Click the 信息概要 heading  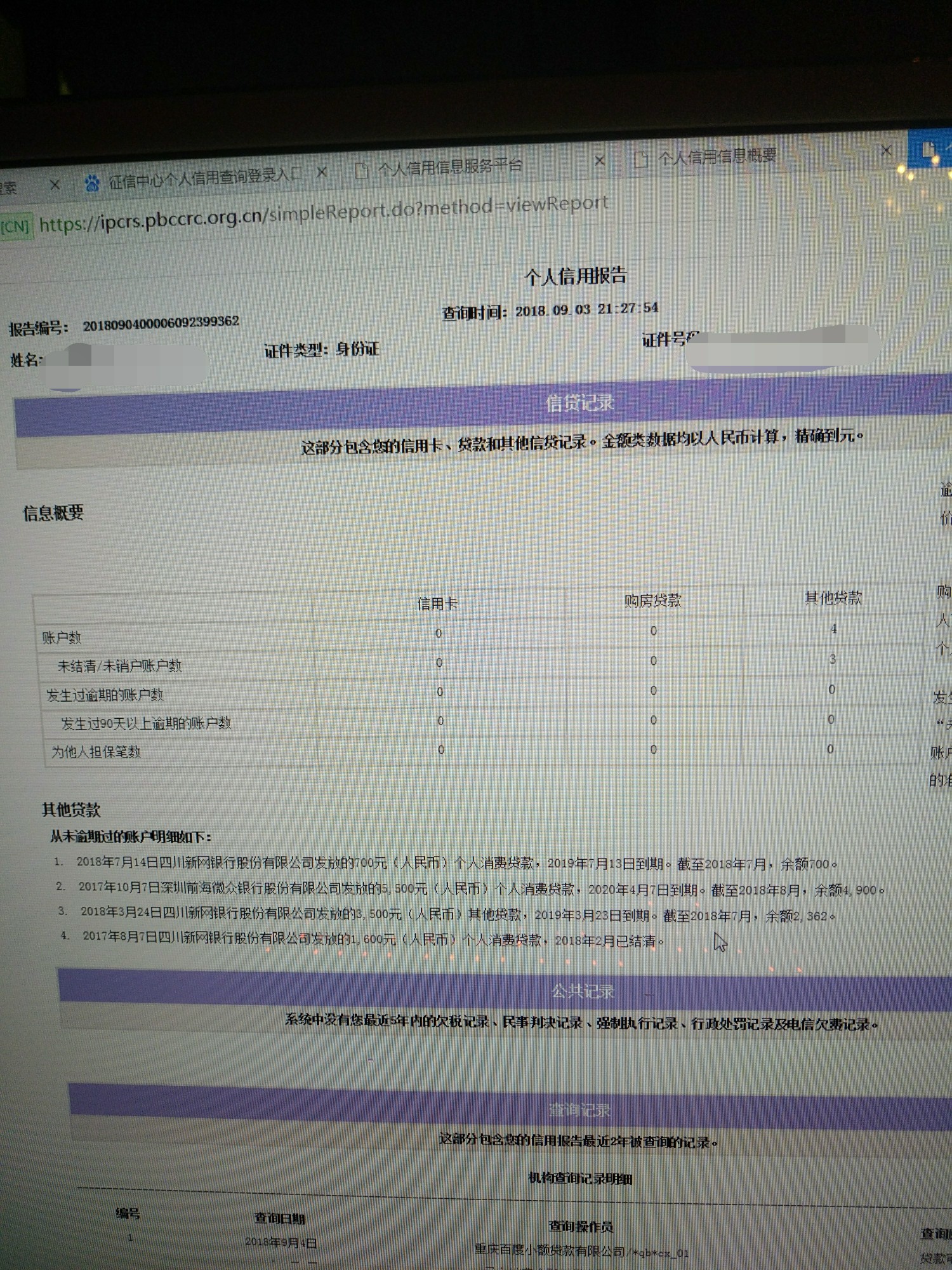(53, 513)
